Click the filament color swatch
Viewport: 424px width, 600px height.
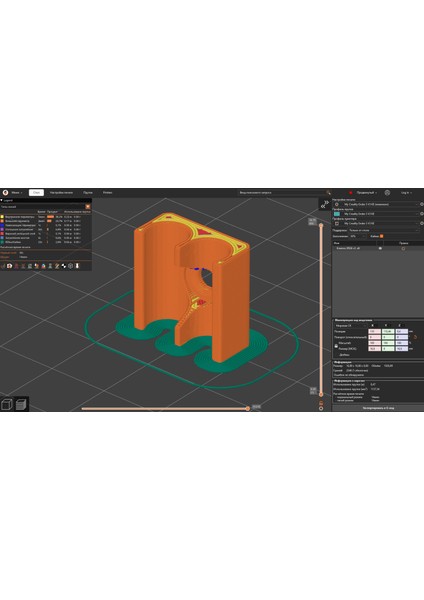coord(337,214)
